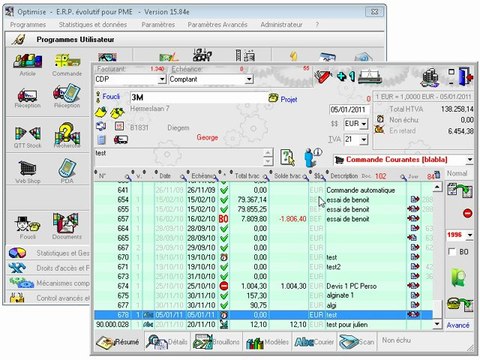Click the red stop status icon in row 674
The image size is (480, 360).
[224, 286]
